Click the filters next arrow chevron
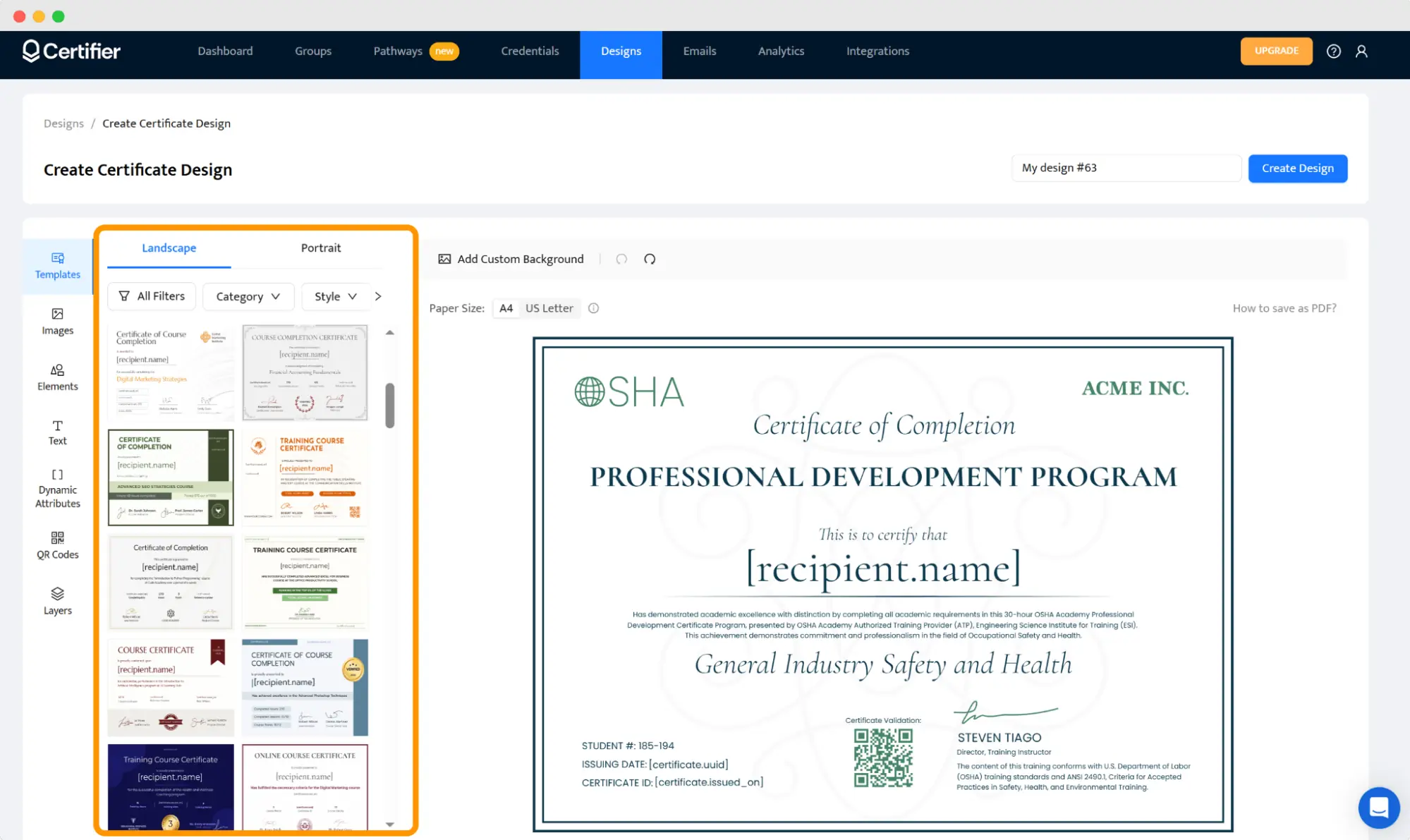 click(x=378, y=296)
